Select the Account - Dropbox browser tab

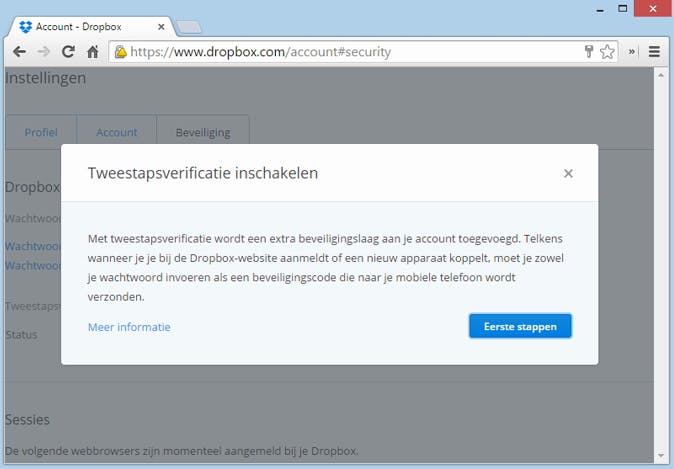(92, 27)
